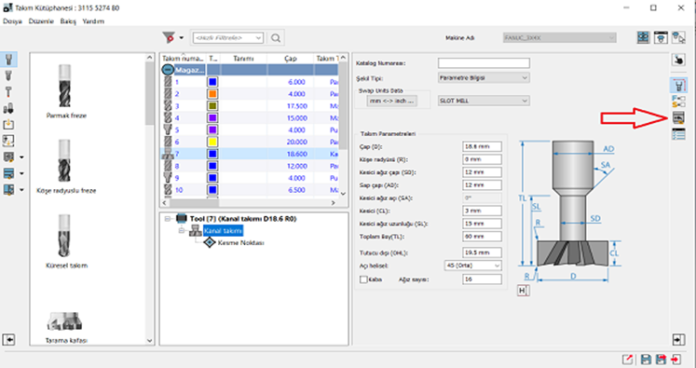Click the Katalog Numarası input field

click(483, 63)
